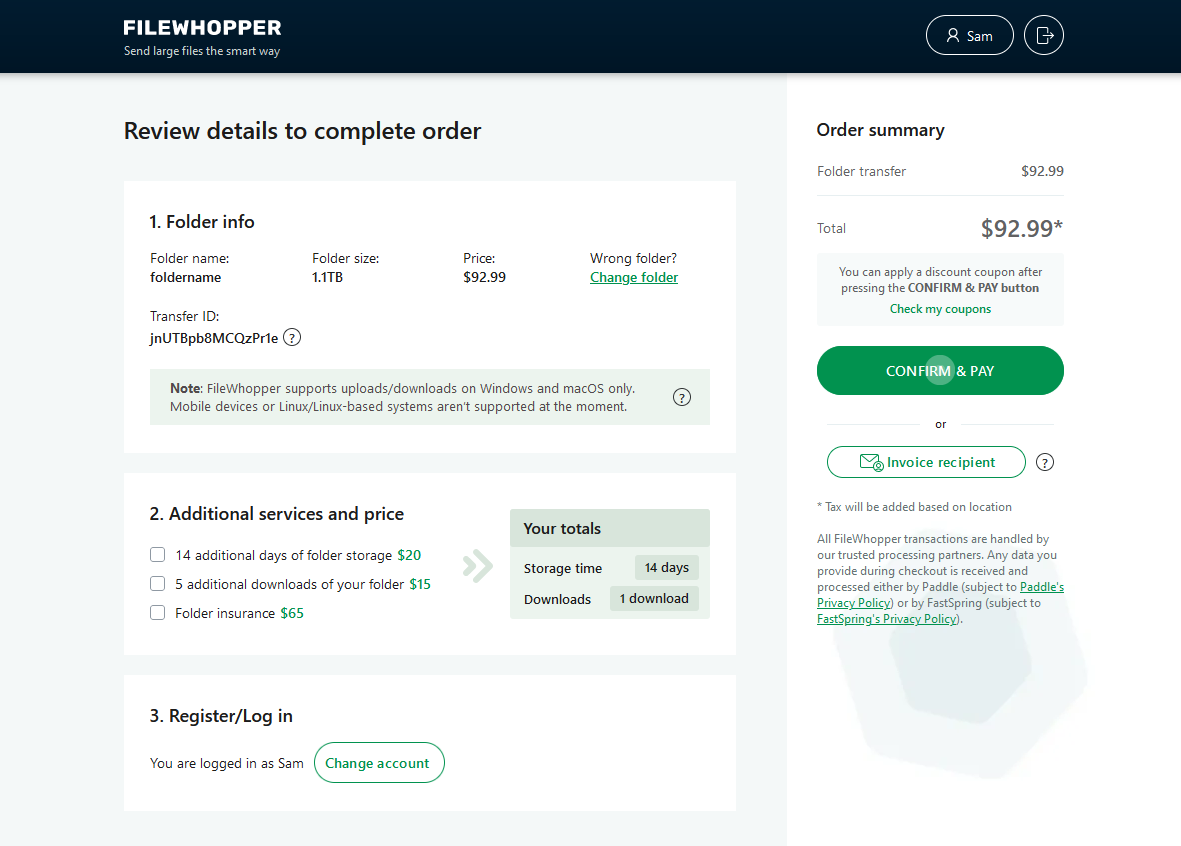Tick the Folder insurance checkbox
Viewport: 1181px width, 846px height.
coord(157,612)
